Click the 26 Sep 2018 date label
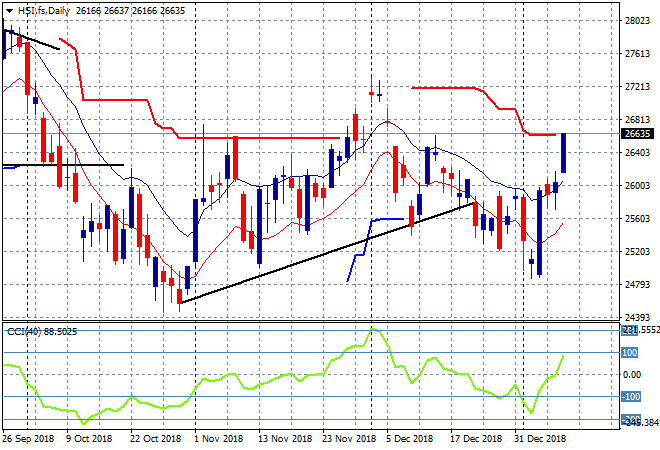 pos(28,439)
